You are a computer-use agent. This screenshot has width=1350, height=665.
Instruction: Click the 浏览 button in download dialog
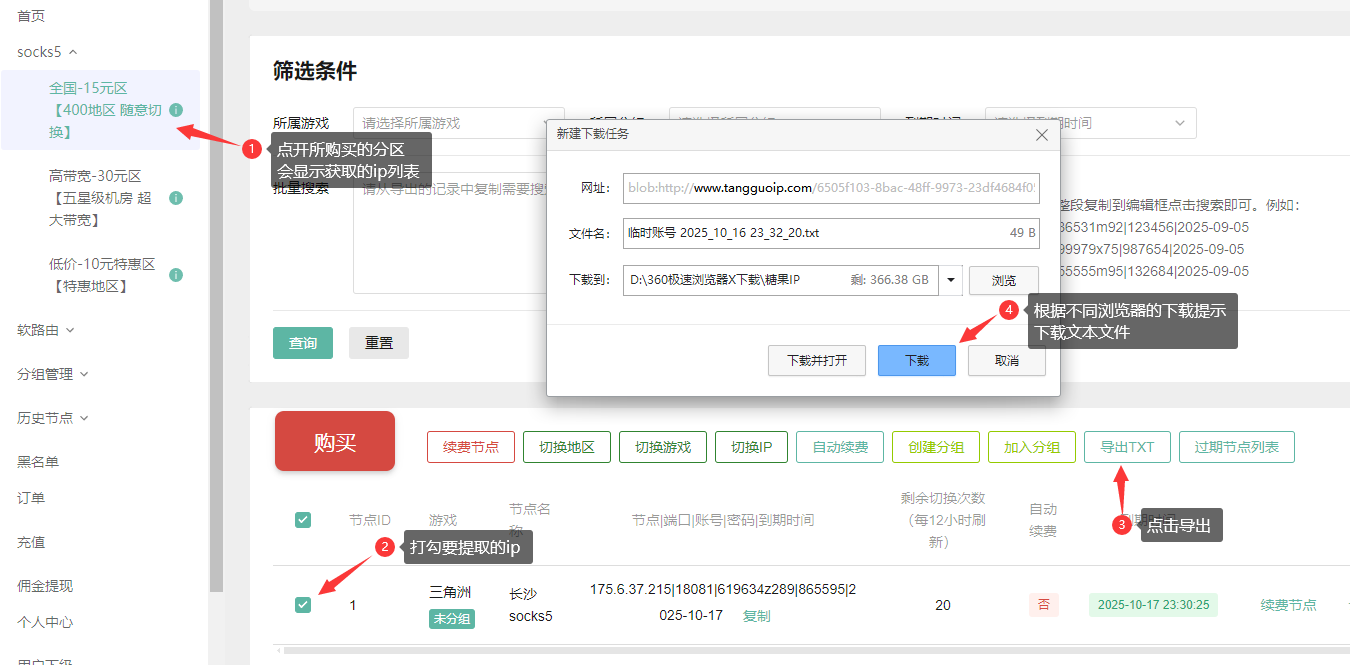(x=1003, y=281)
